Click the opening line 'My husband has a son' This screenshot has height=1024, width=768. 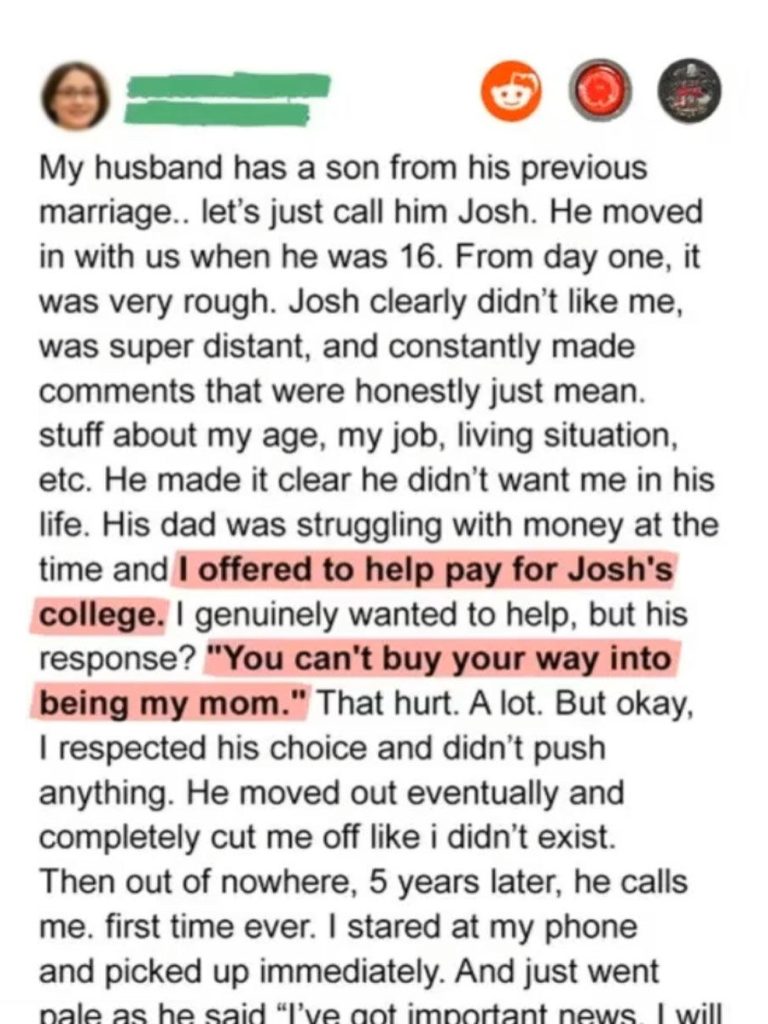[x=212, y=168]
